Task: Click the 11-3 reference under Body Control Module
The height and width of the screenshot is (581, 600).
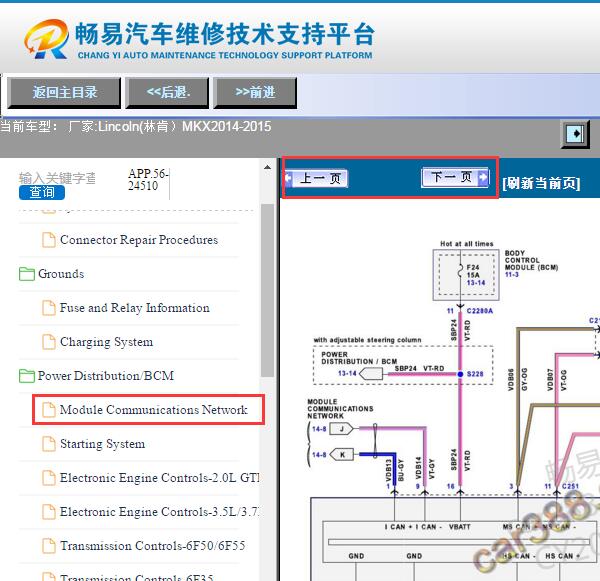Action: pyautogui.click(x=512, y=275)
